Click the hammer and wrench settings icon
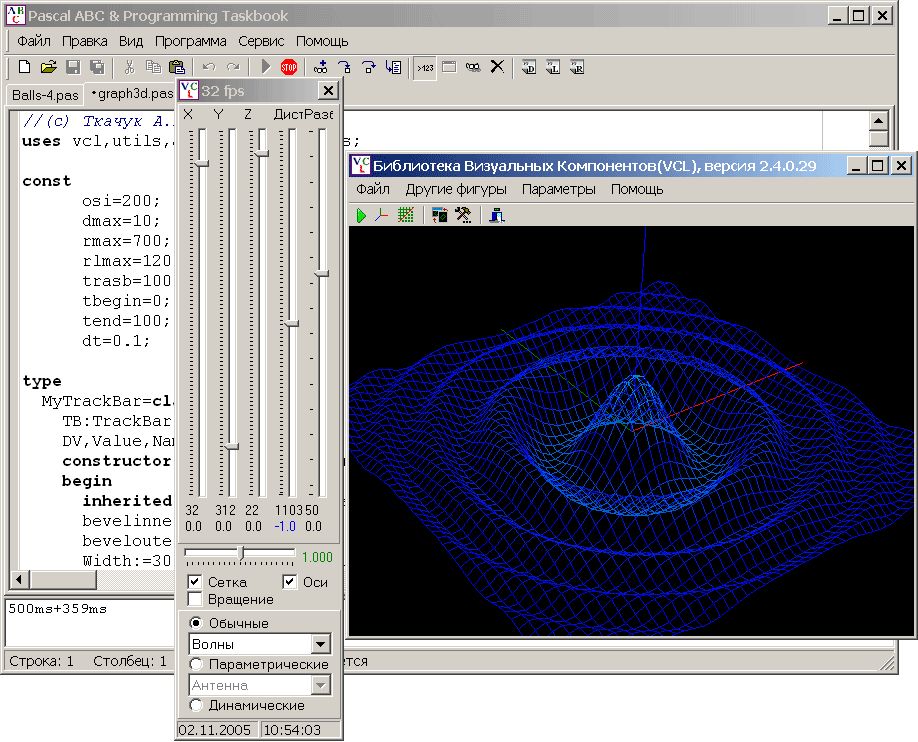 coord(463,215)
